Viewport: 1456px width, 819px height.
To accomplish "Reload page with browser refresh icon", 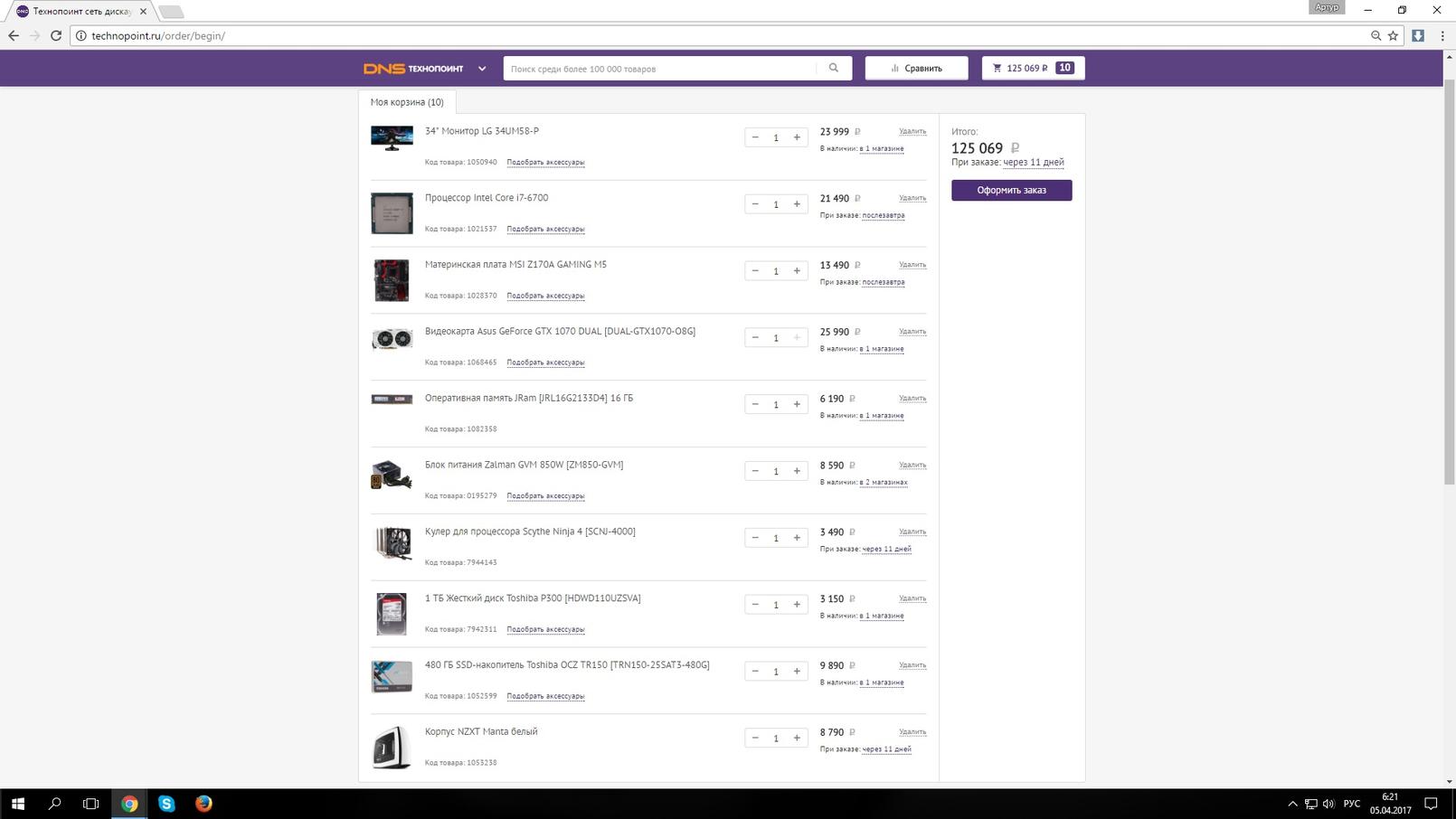I will [x=56, y=35].
